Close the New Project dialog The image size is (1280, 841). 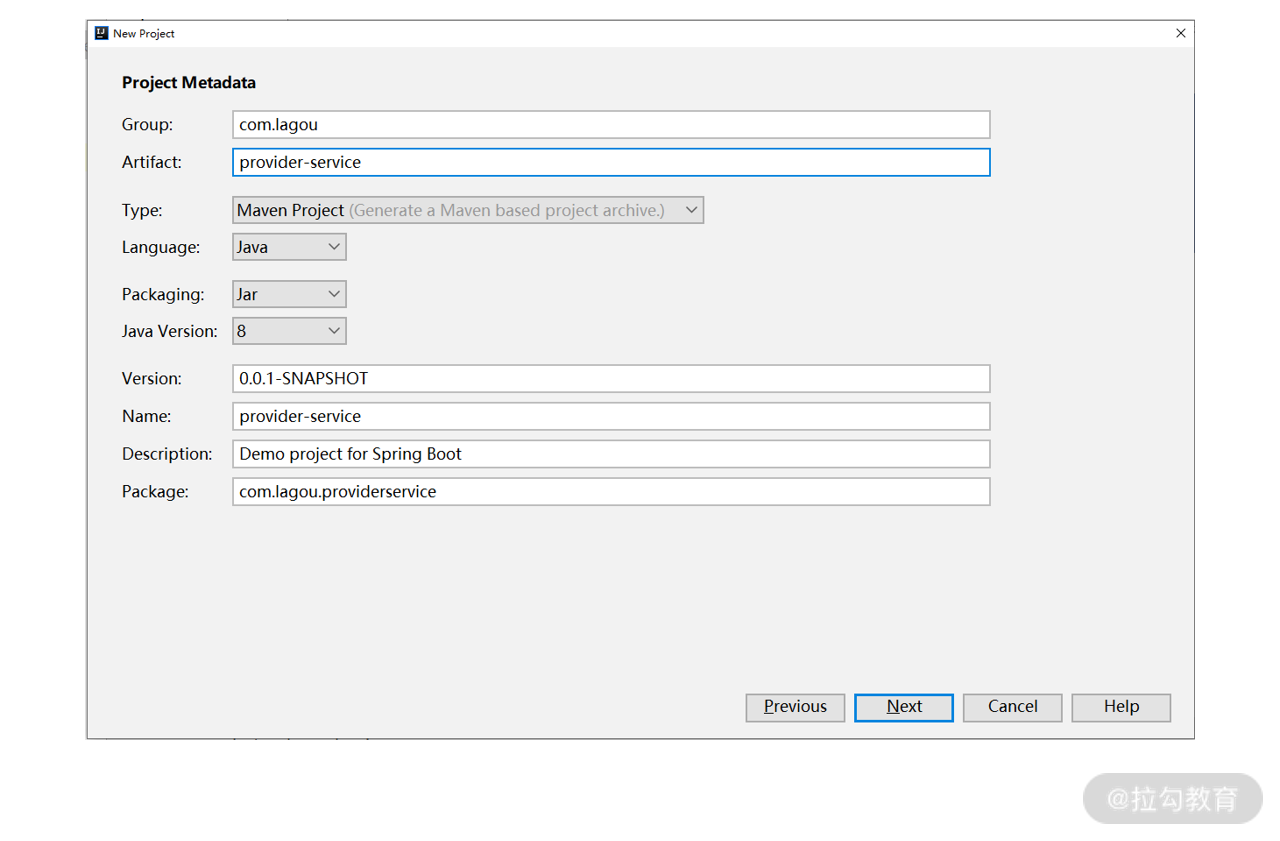point(1180,33)
